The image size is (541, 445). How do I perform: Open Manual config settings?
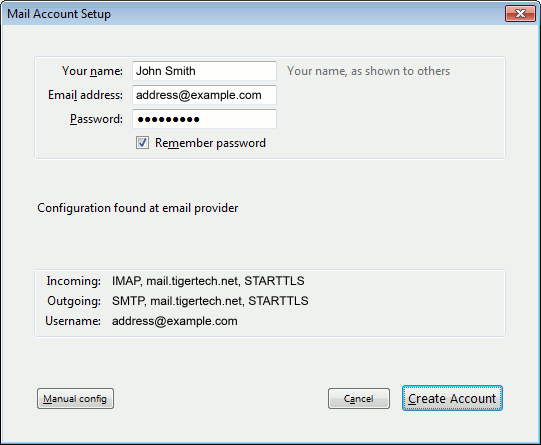(75, 398)
